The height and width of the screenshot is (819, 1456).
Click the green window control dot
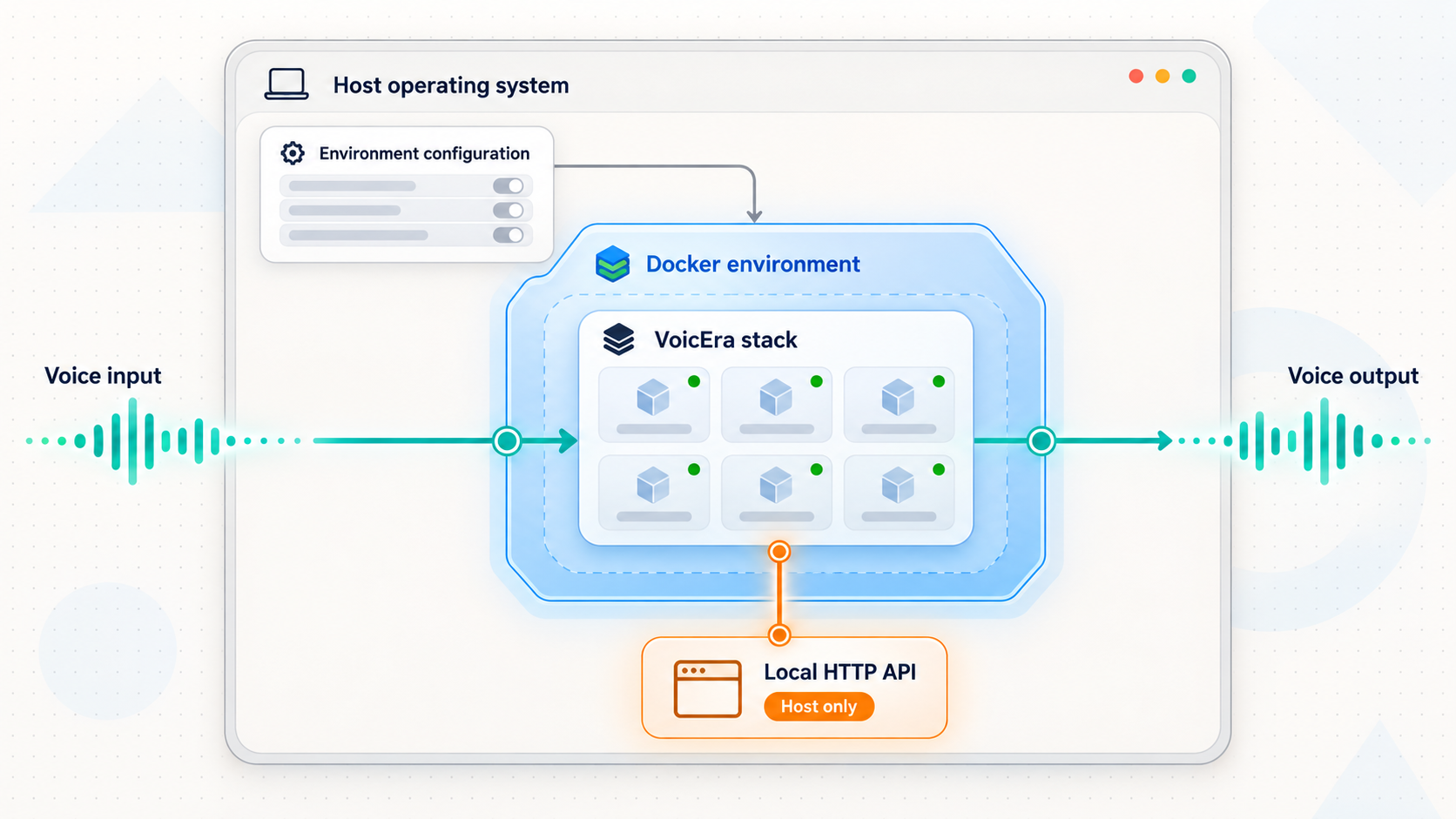[1189, 77]
